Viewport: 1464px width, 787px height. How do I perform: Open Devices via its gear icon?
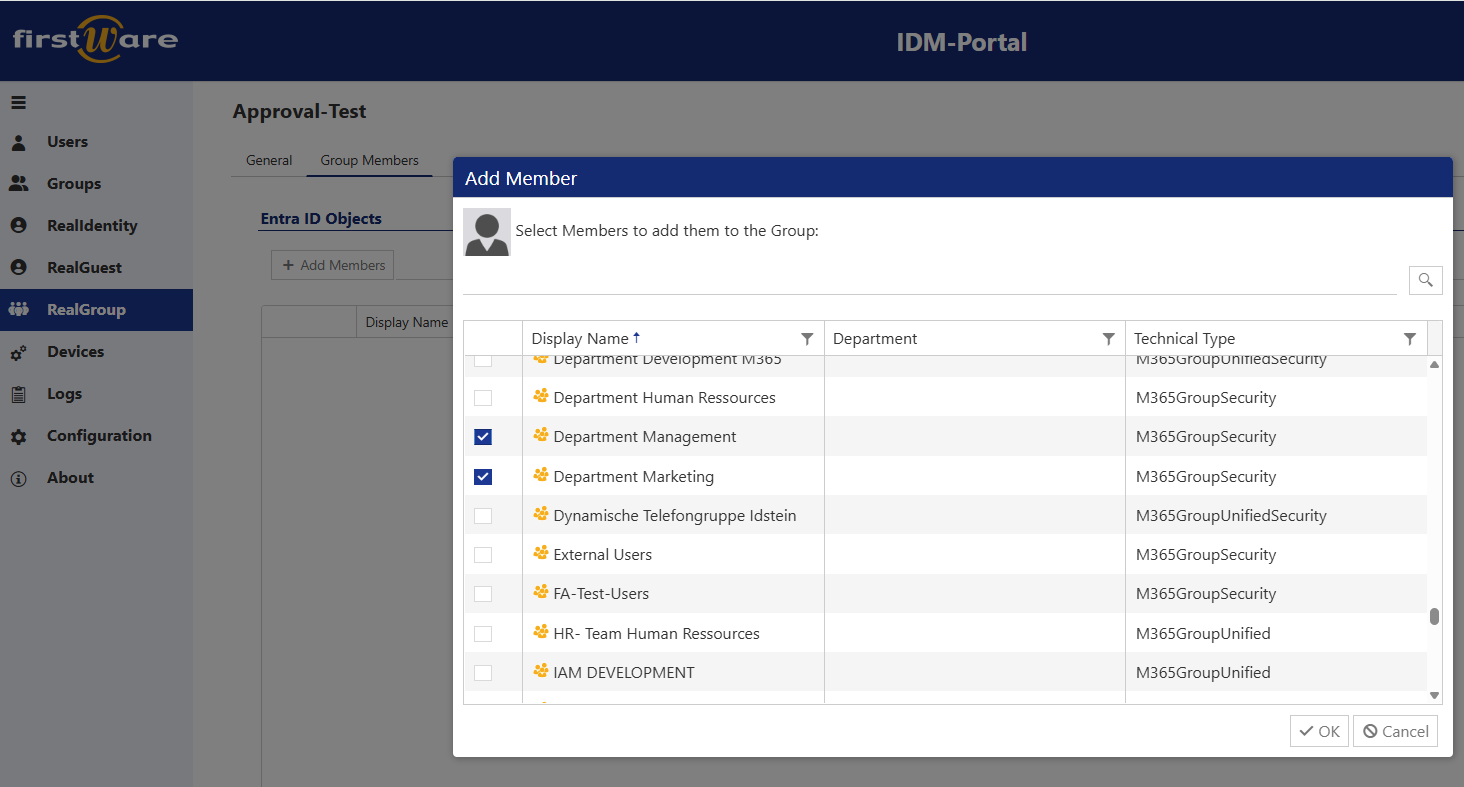[x=18, y=352]
